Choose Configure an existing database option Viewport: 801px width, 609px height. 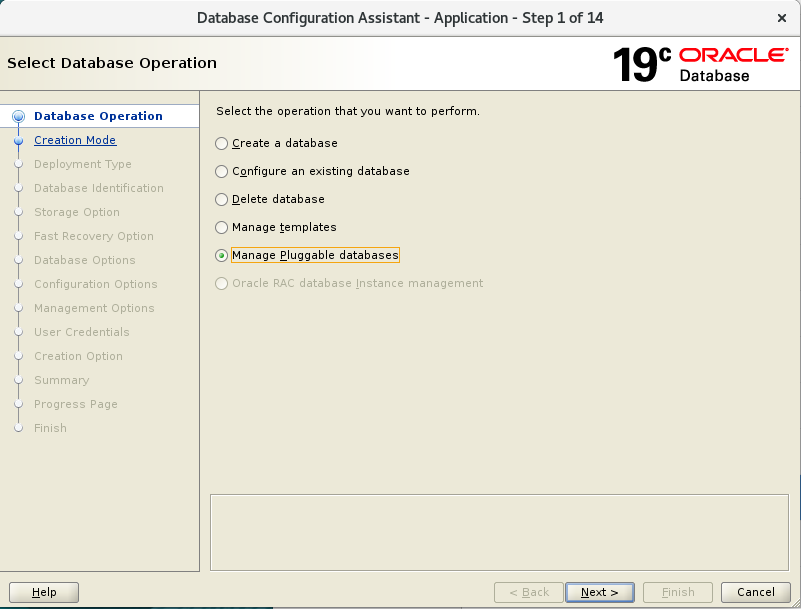coord(221,171)
